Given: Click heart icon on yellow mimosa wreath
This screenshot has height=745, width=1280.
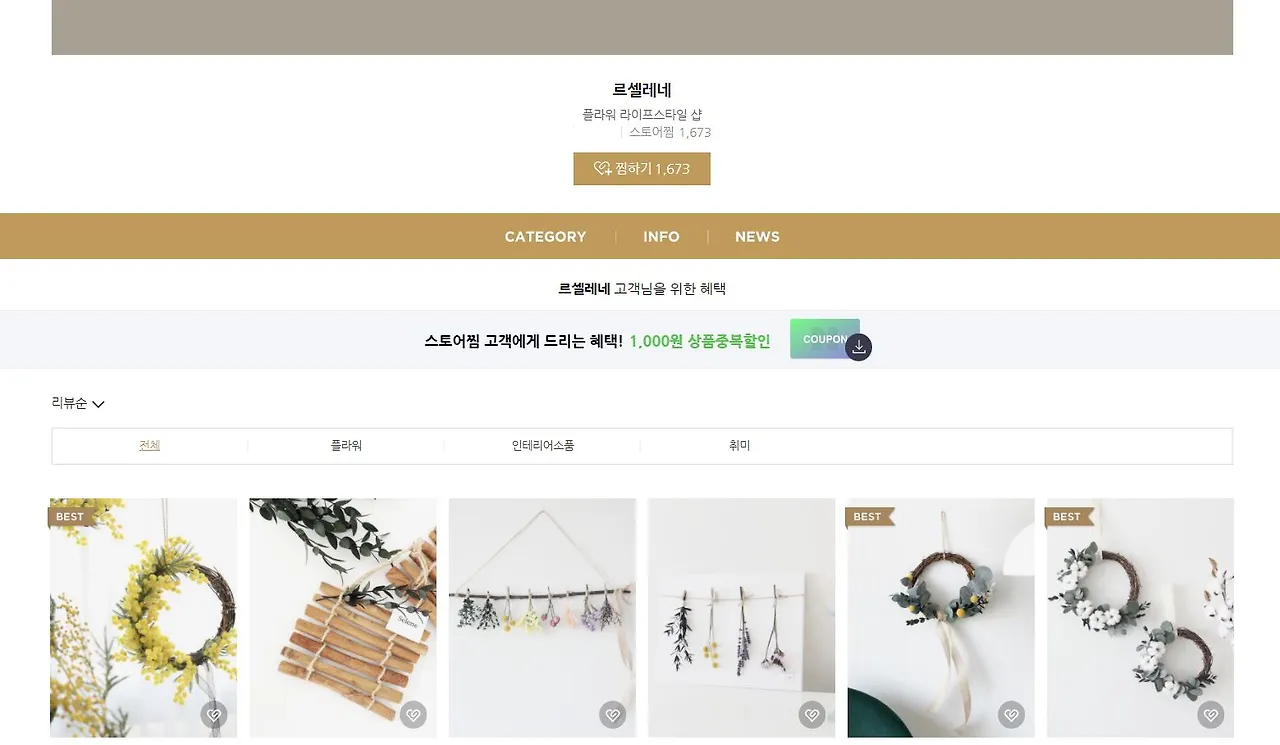Looking at the screenshot, I should tap(214, 715).
